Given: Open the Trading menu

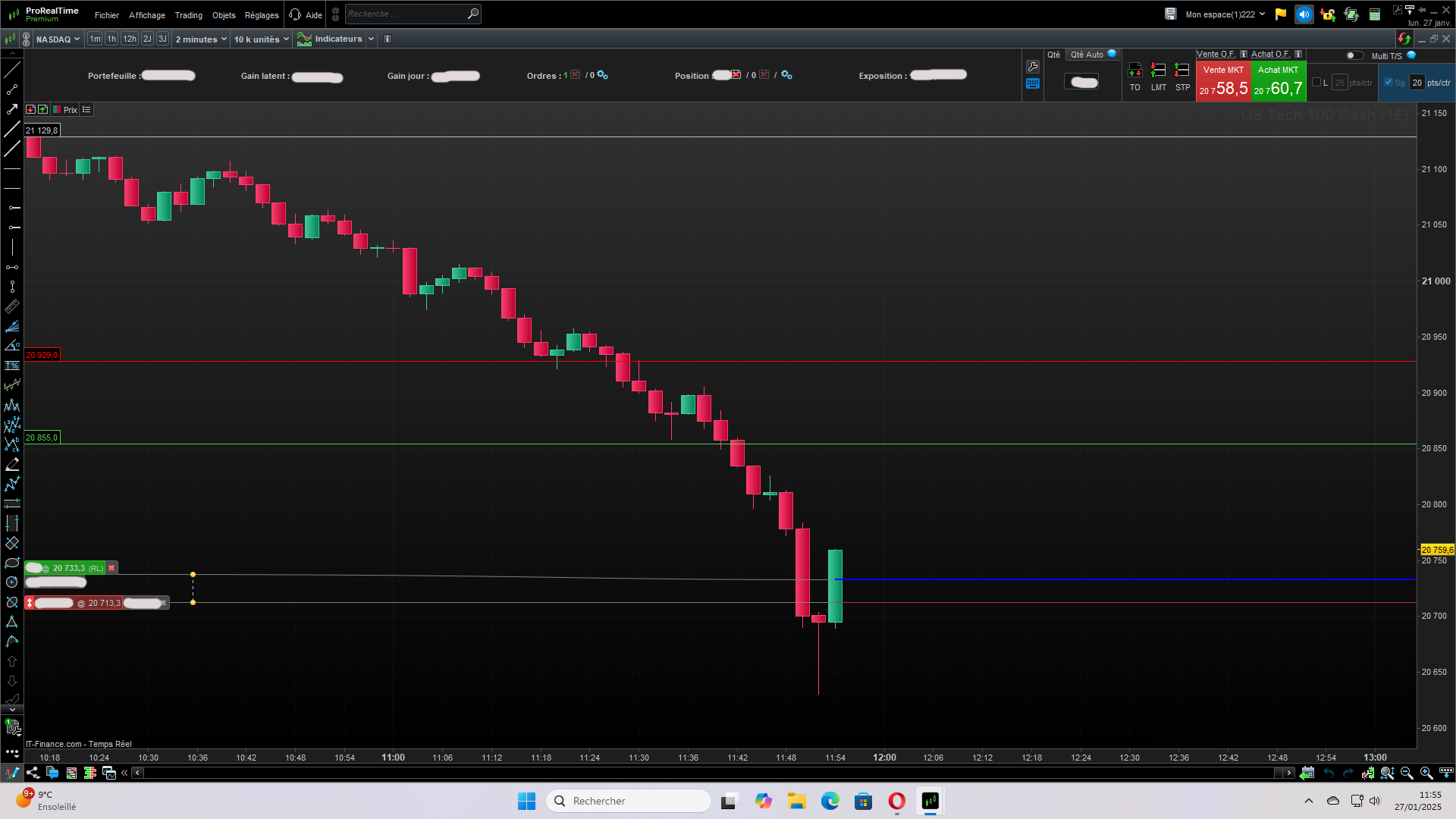Looking at the screenshot, I should click(x=188, y=15).
